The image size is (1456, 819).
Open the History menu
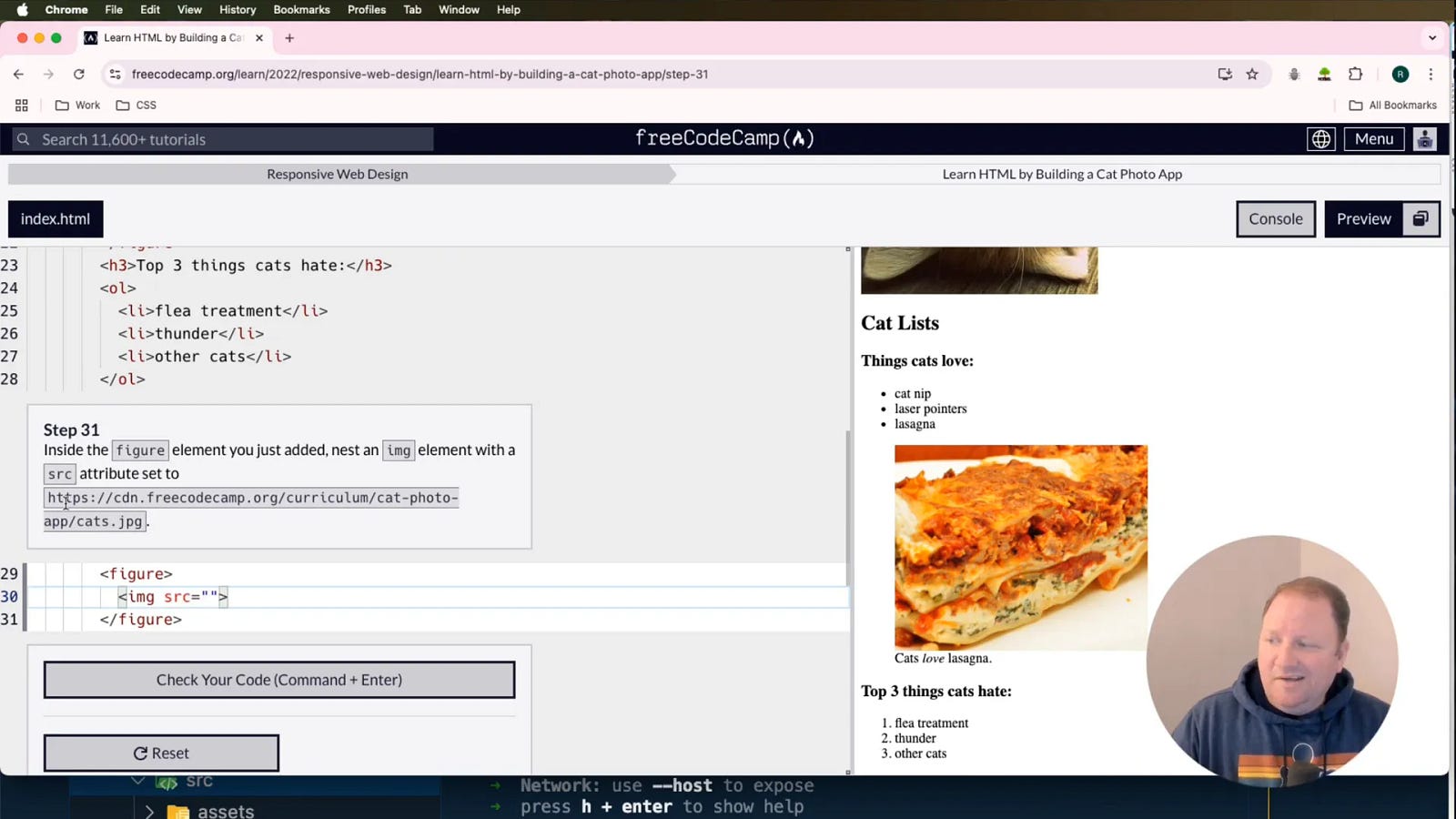click(x=238, y=10)
